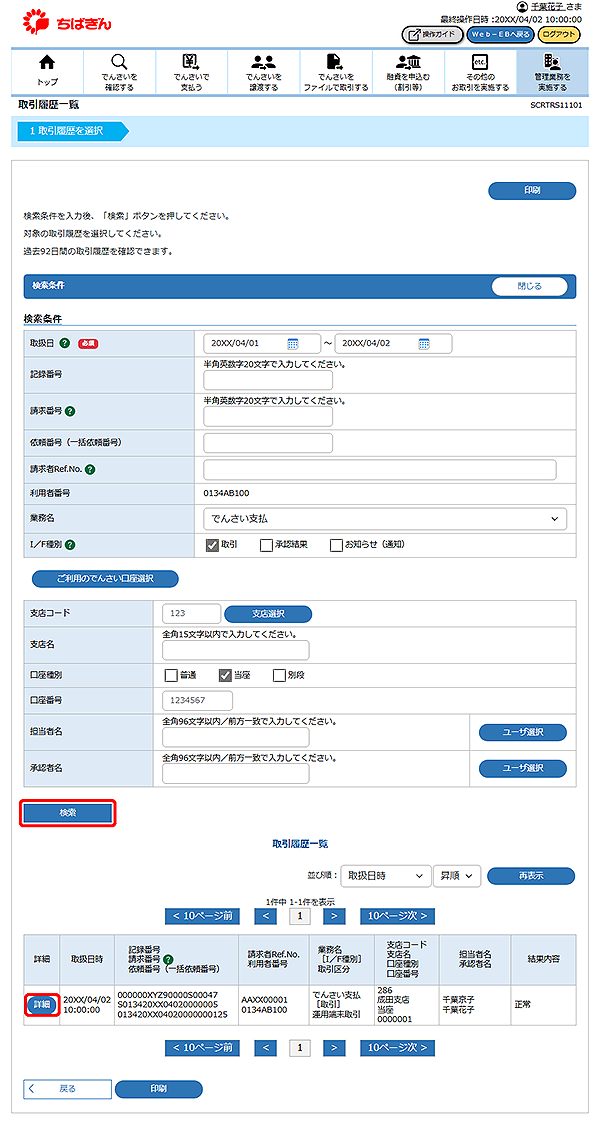
Task: Show help for 請求番号 field
Action: coord(70,412)
